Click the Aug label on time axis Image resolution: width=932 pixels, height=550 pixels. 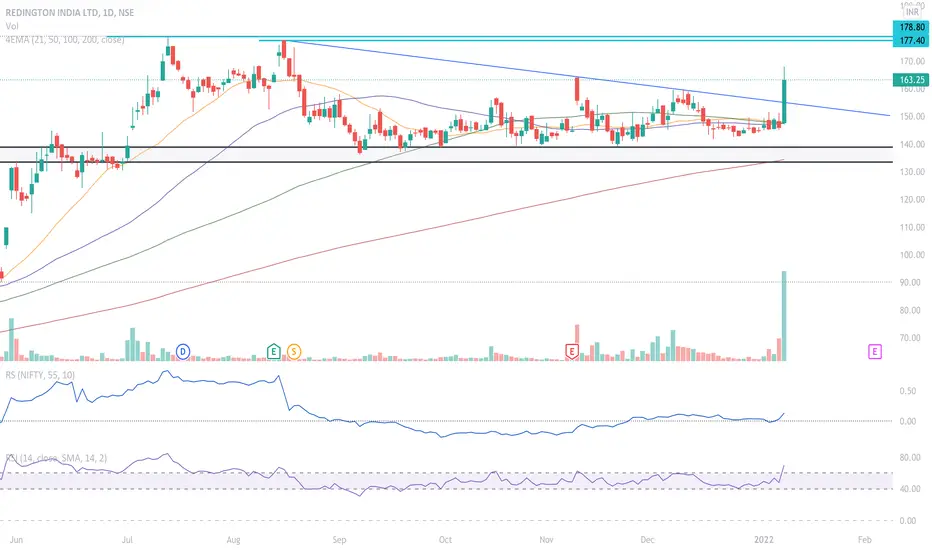pyautogui.click(x=233, y=540)
